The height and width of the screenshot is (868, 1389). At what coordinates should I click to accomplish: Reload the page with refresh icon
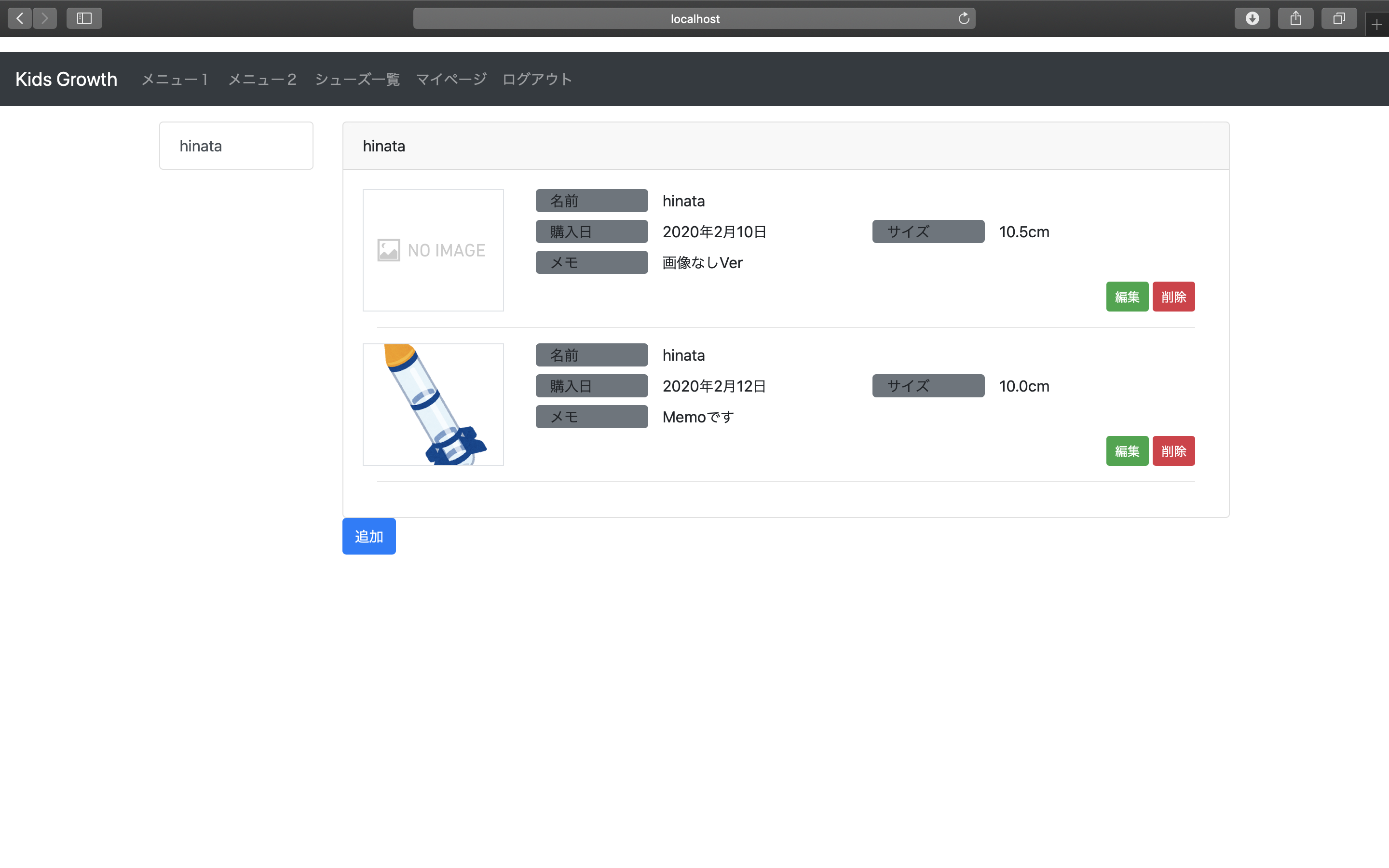point(964,18)
